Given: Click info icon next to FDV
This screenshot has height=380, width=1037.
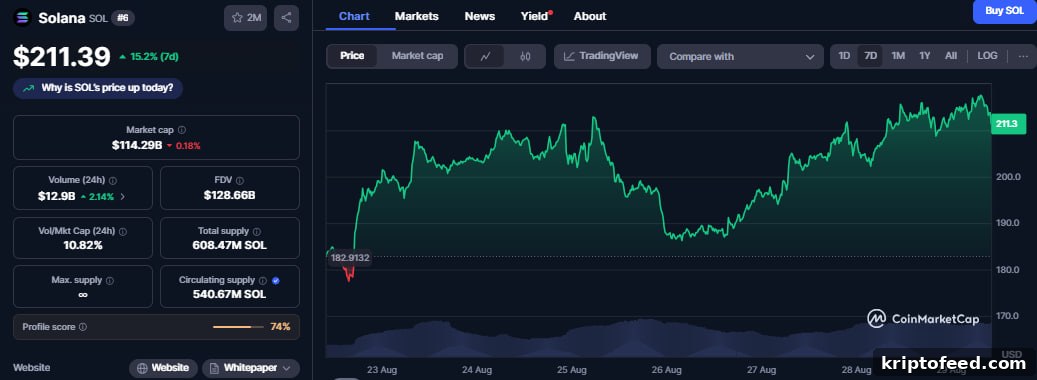Looking at the screenshot, I should coord(240,180).
